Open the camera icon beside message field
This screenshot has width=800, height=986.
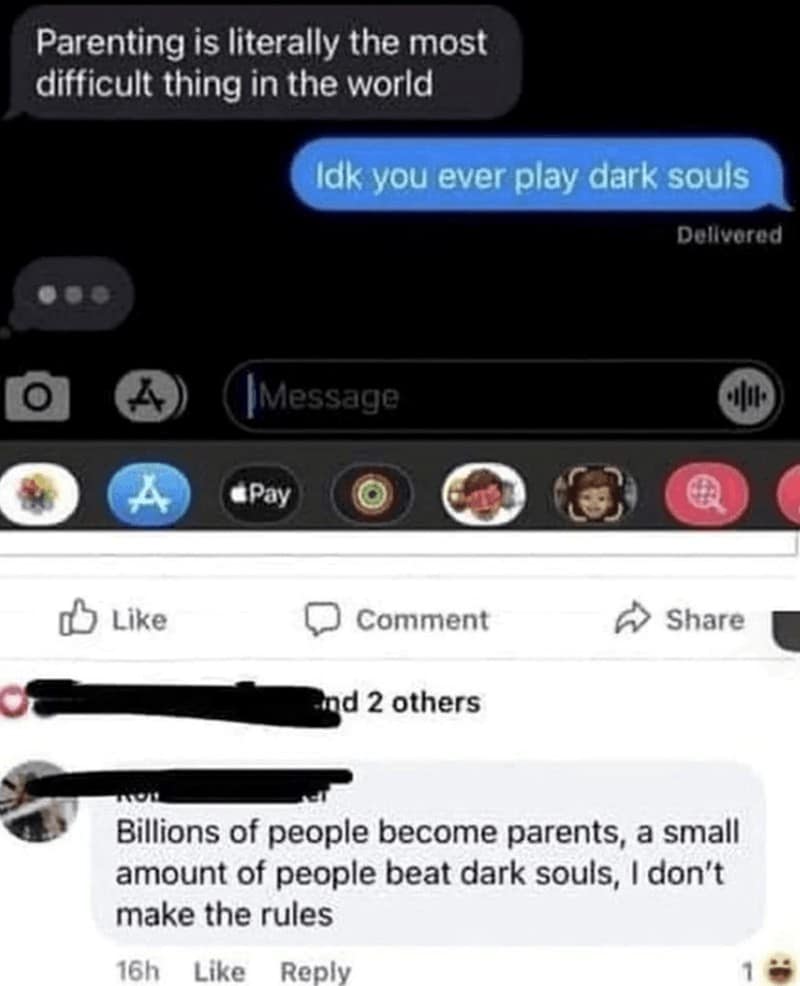[x=37, y=396]
